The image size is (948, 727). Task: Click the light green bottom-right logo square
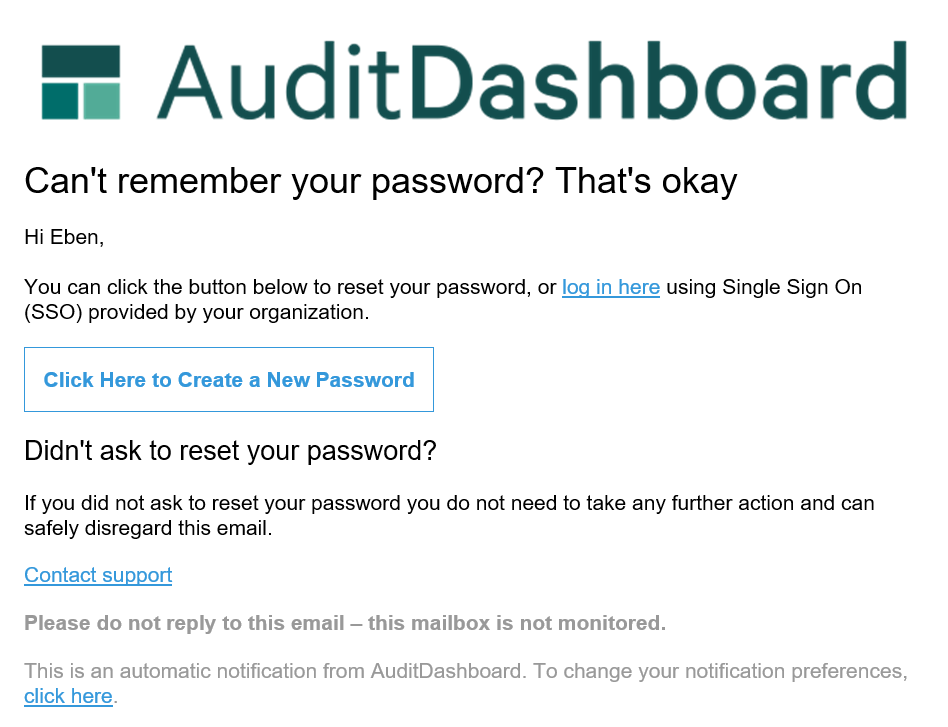coord(102,101)
